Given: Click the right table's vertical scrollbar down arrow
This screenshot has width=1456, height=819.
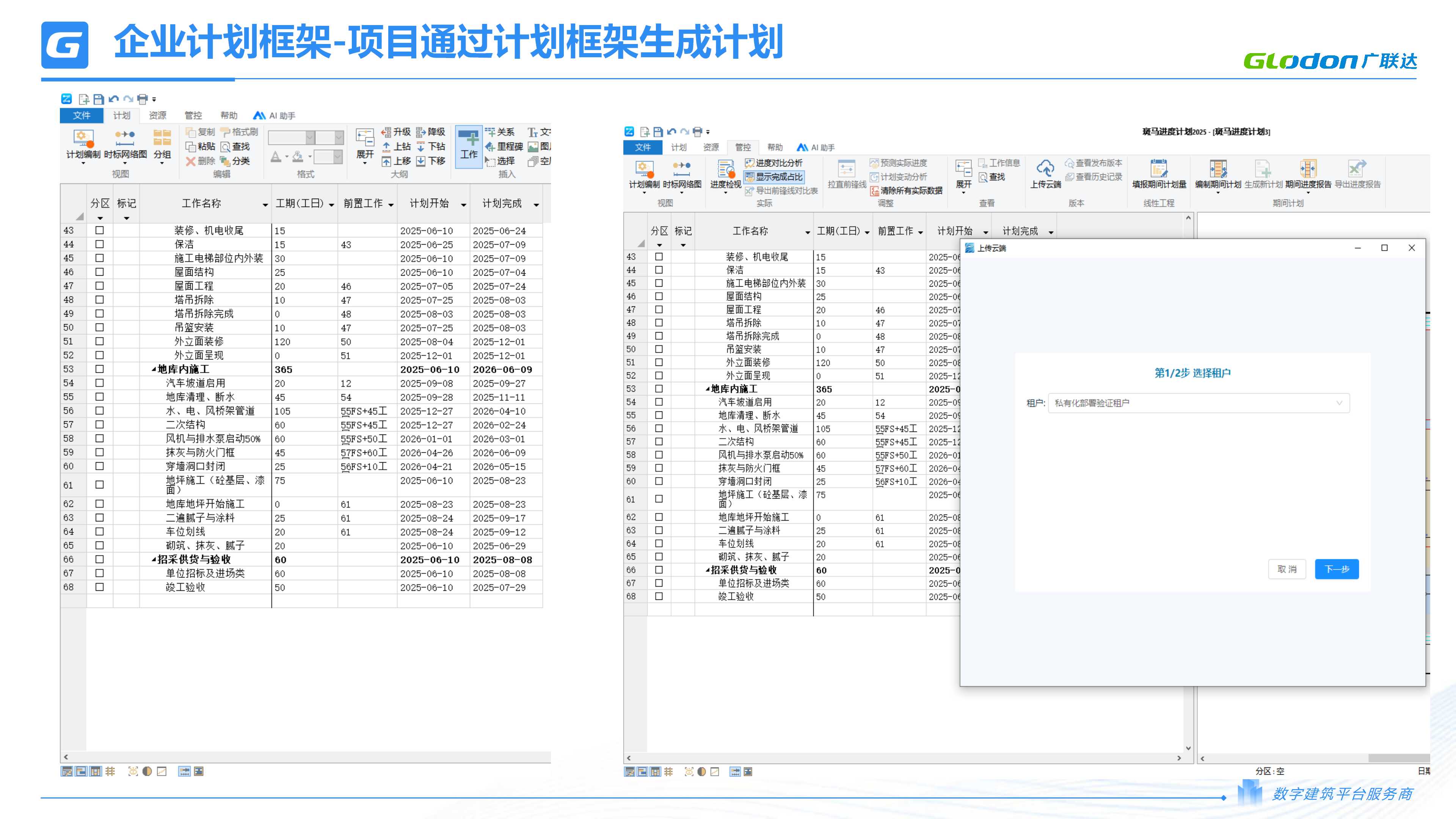Looking at the screenshot, I should pyautogui.click(x=1188, y=748).
